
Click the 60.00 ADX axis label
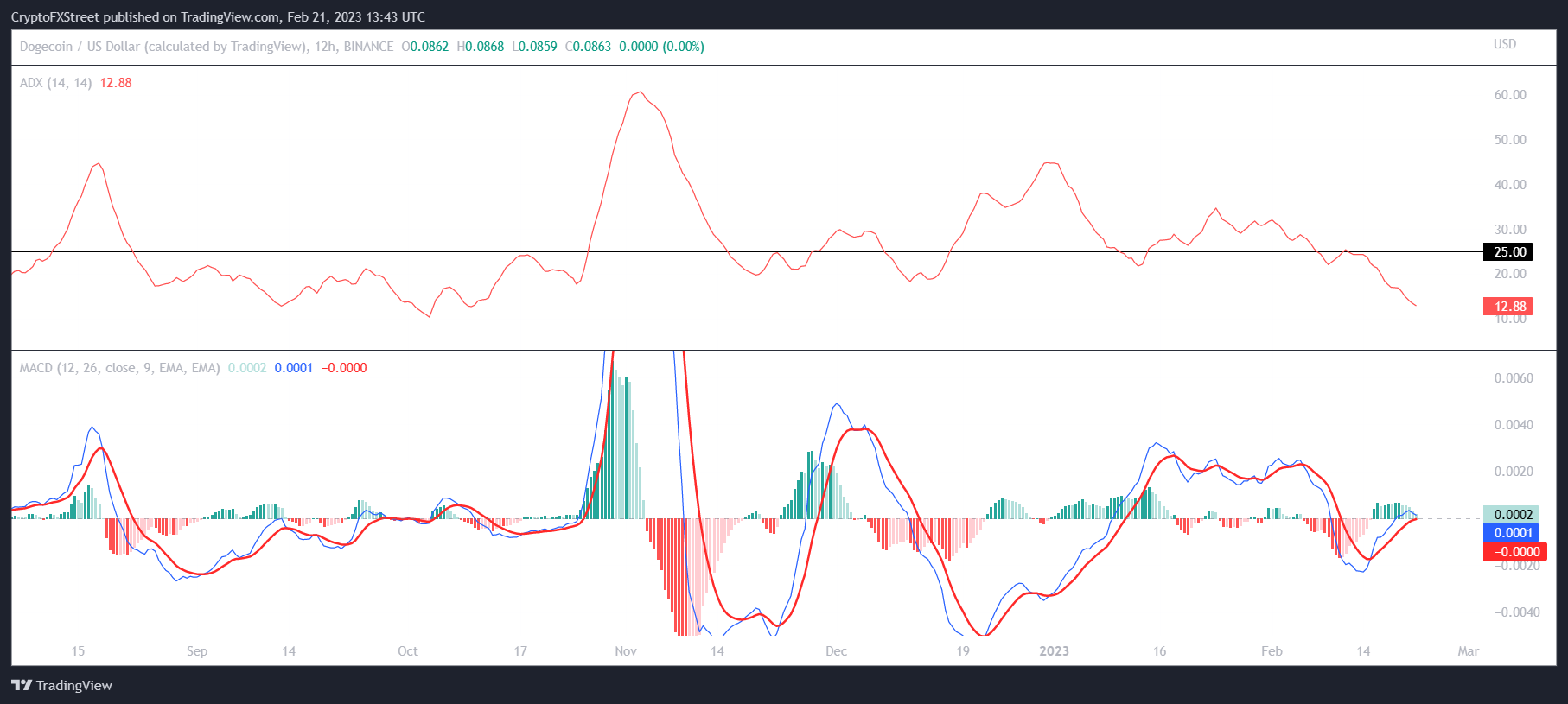click(x=1510, y=95)
